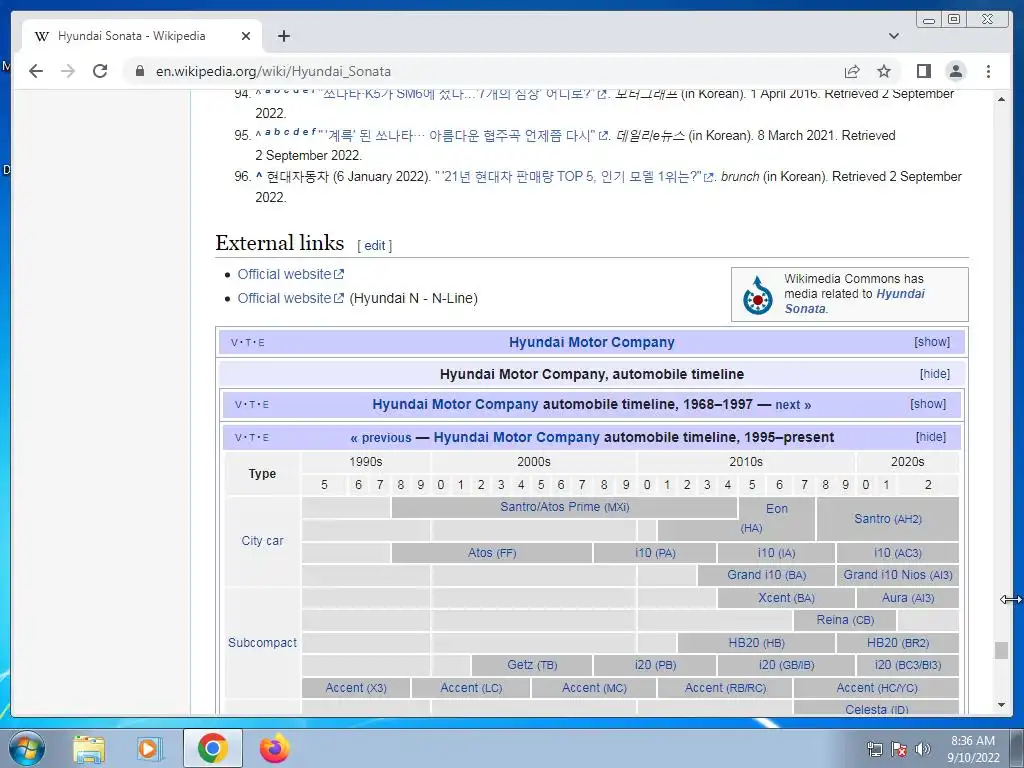
Task: Bookmark page with star icon
Action: (x=884, y=71)
